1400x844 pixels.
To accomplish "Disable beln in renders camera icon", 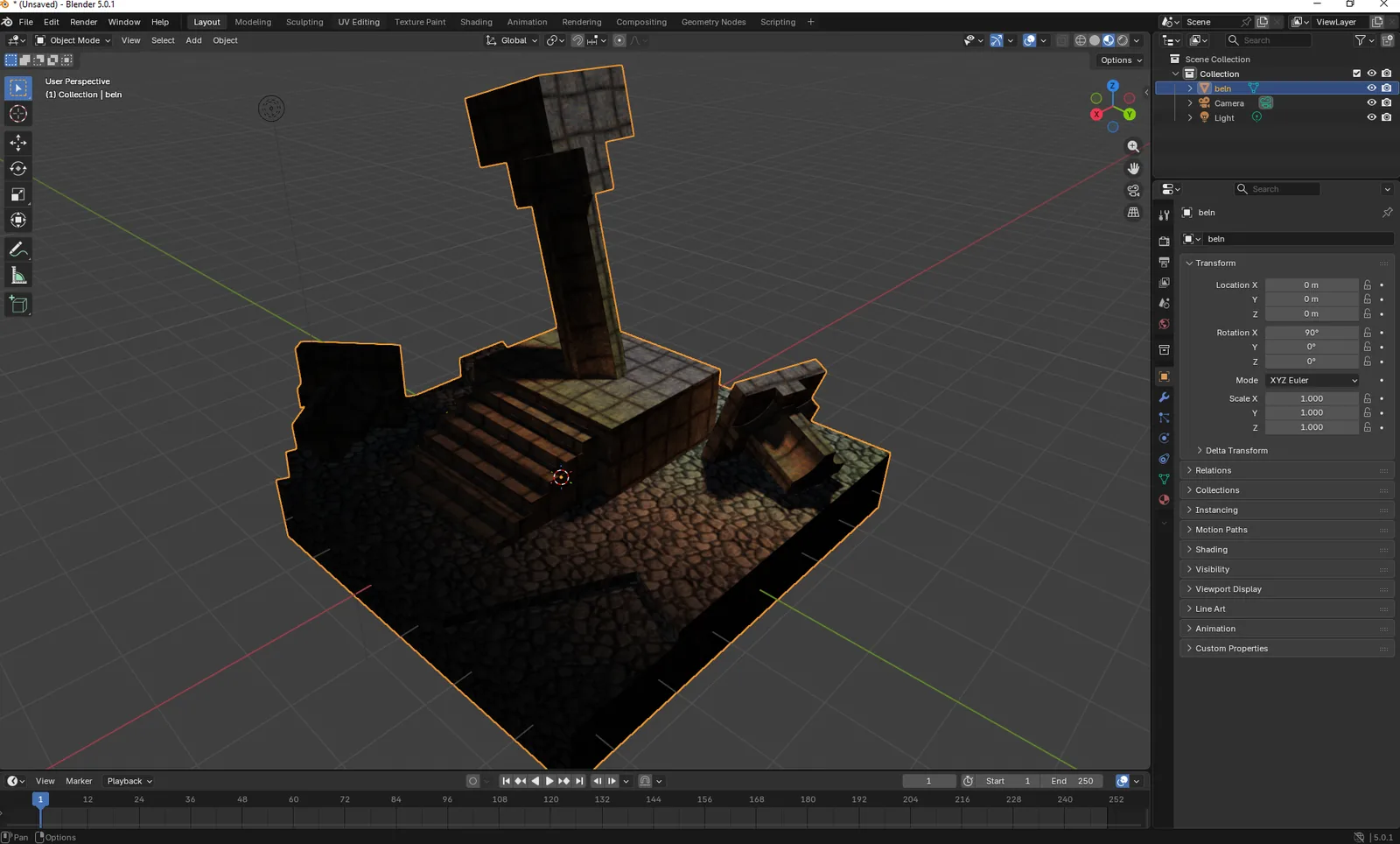I will (x=1386, y=88).
